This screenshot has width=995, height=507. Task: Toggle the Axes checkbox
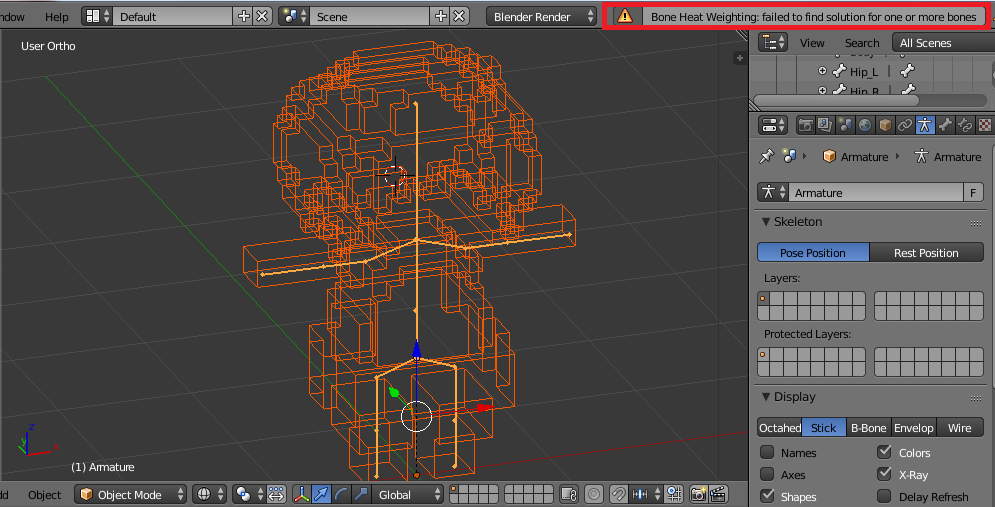767,474
